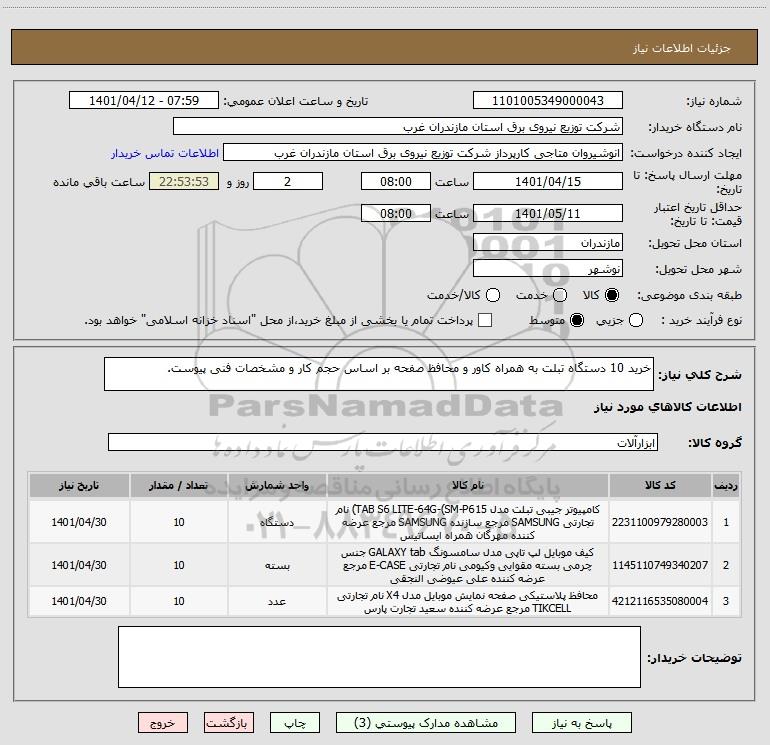Click the کد کالا column header
The image size is (770, 745).
(x=660, y=486)
